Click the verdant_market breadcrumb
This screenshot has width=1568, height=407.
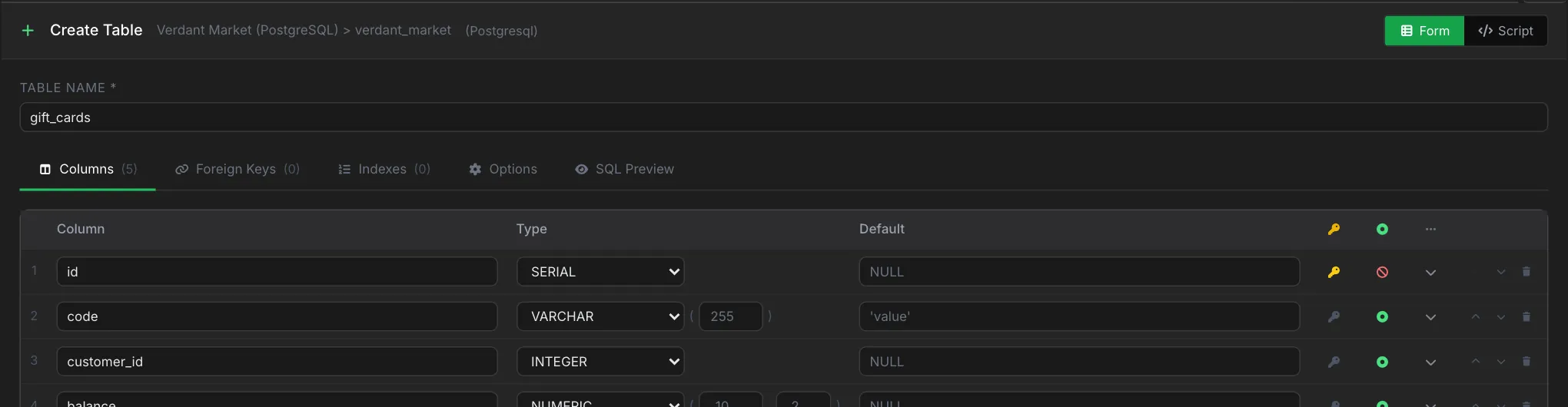(403, 30)
